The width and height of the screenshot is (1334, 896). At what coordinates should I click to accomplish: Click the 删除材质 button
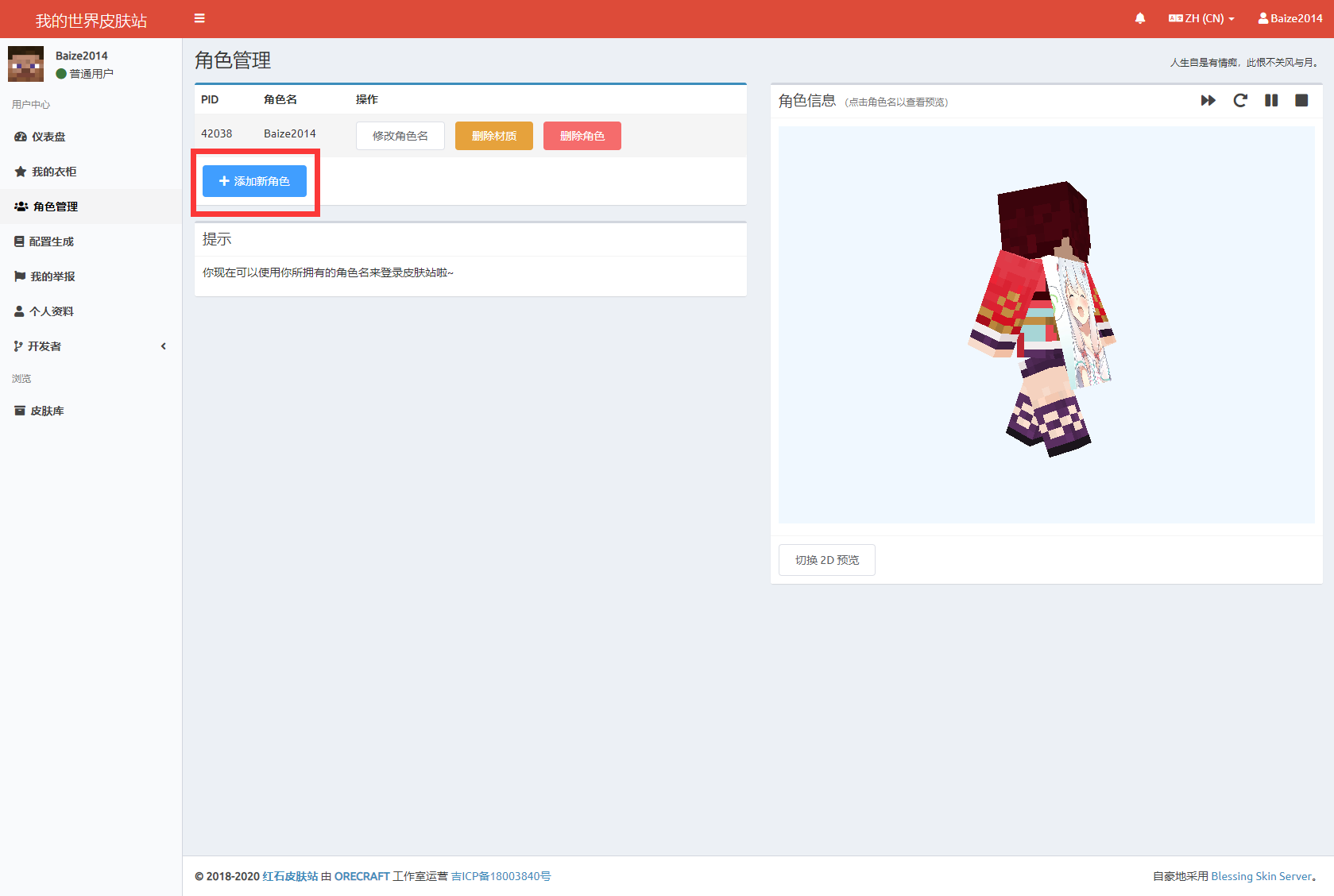494,136
